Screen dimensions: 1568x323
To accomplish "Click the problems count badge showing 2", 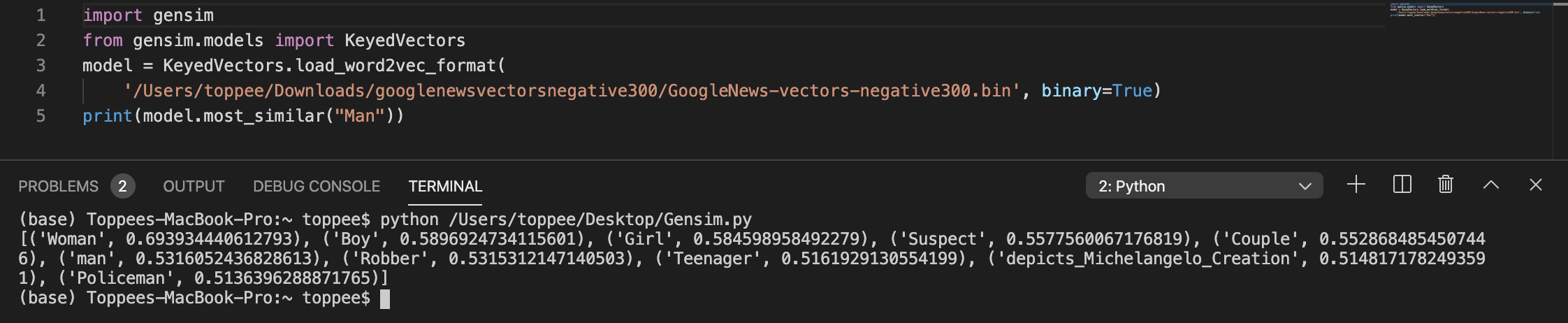I will (122, 186).
